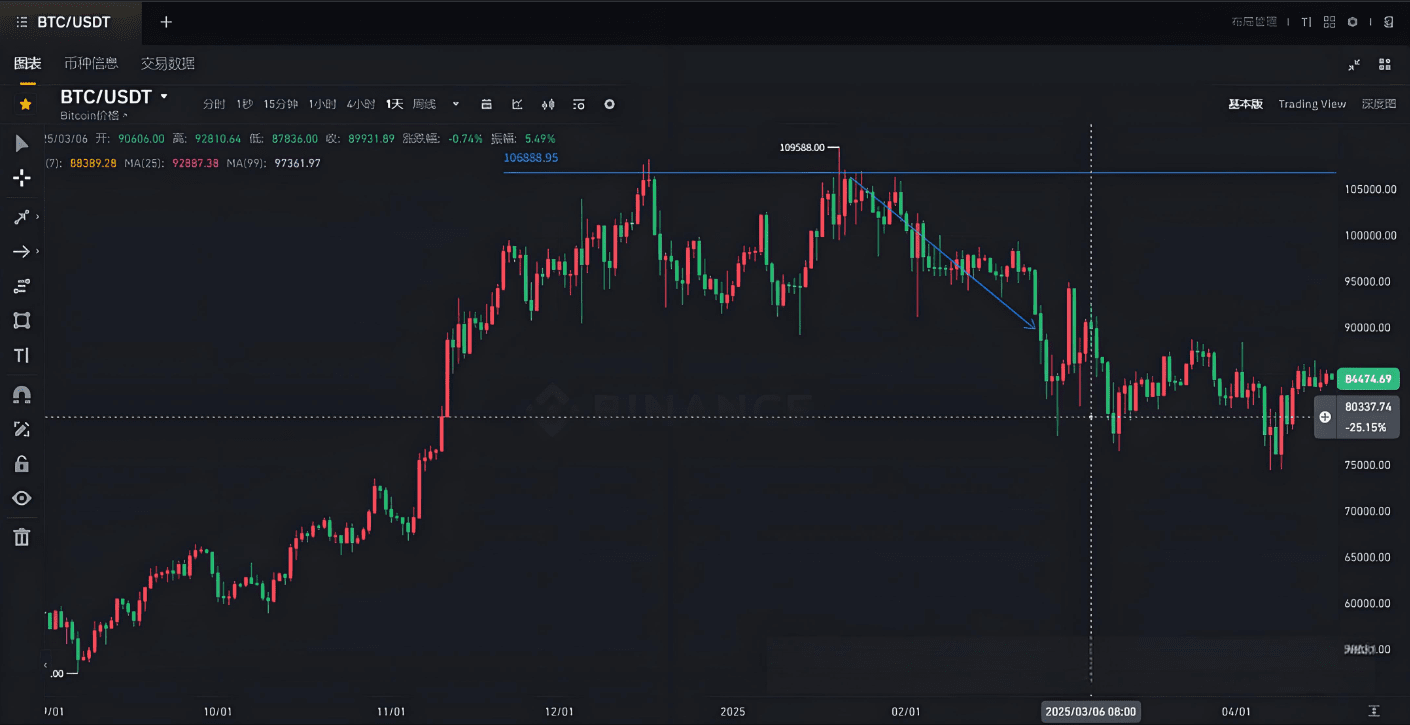The image size is (1410, 725).
Task: Switch chart to Trading View mode
Action: pyautogui.click(x=1312, y=104)
